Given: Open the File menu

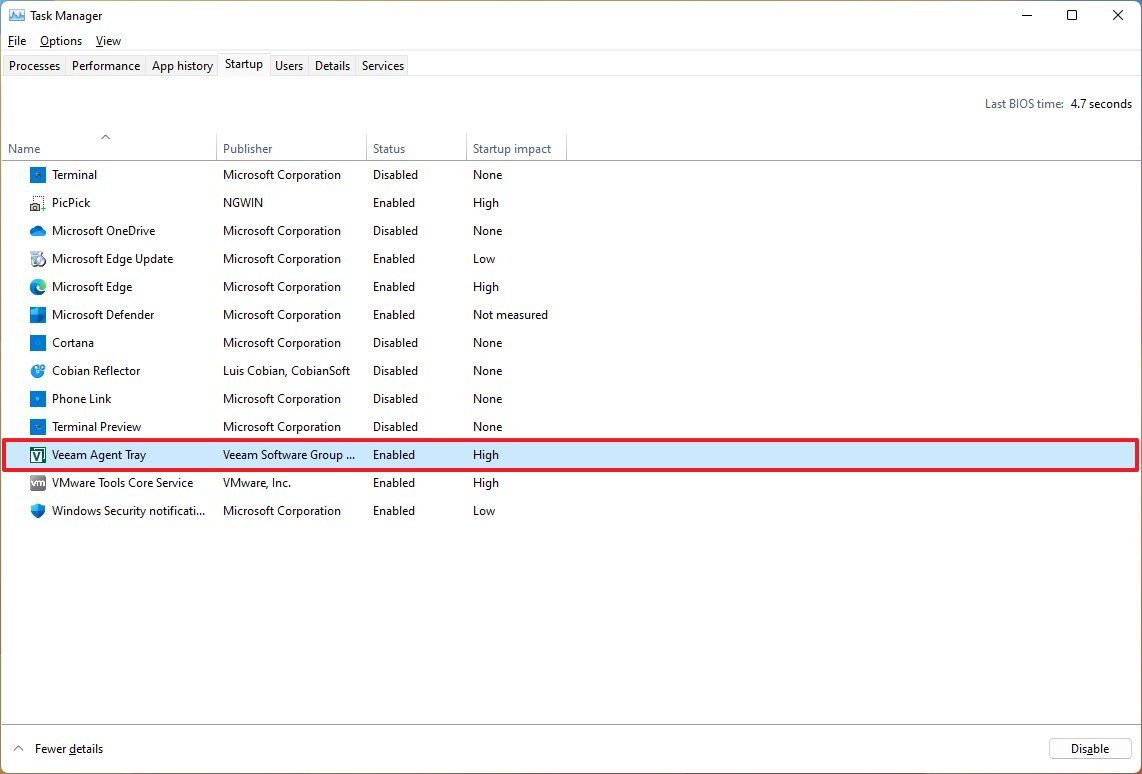Looking at the screenshot, I should (16, 41).
